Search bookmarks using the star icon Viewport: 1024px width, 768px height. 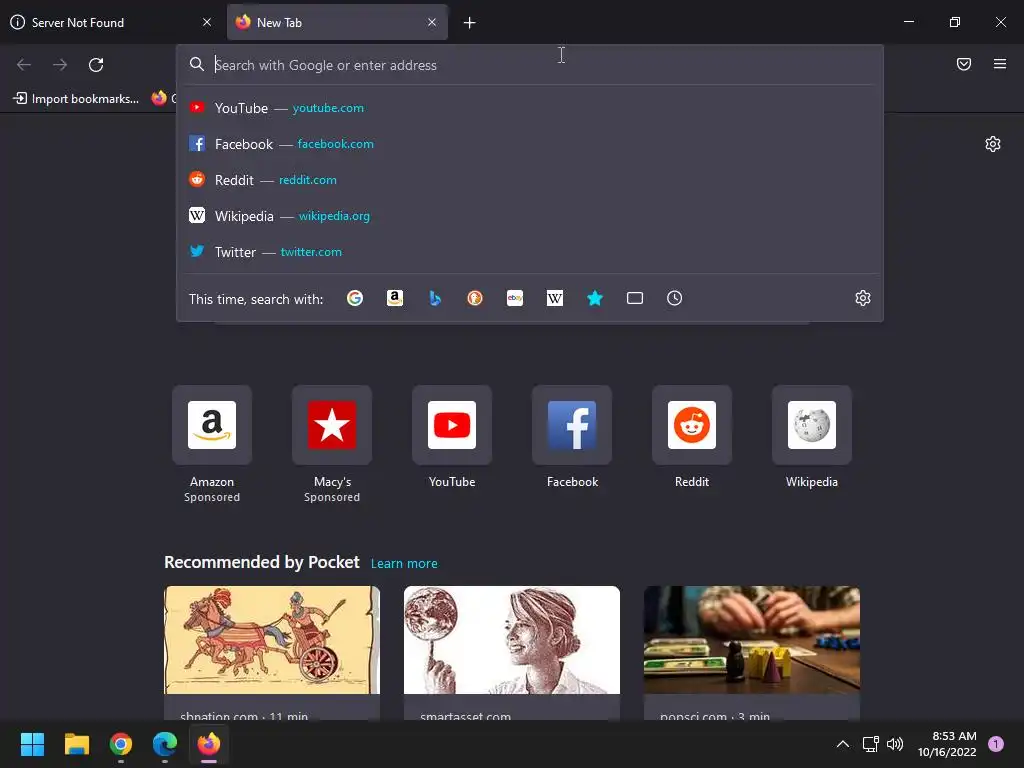pos(594,298)
